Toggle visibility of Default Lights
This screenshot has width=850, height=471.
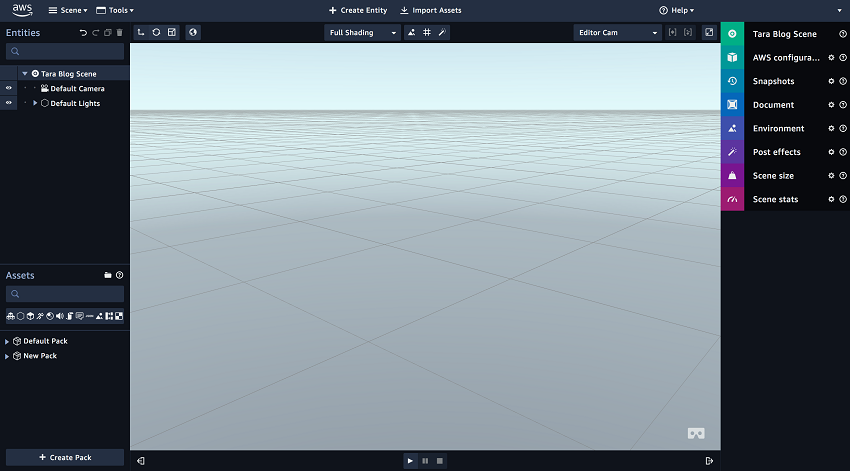9,103
